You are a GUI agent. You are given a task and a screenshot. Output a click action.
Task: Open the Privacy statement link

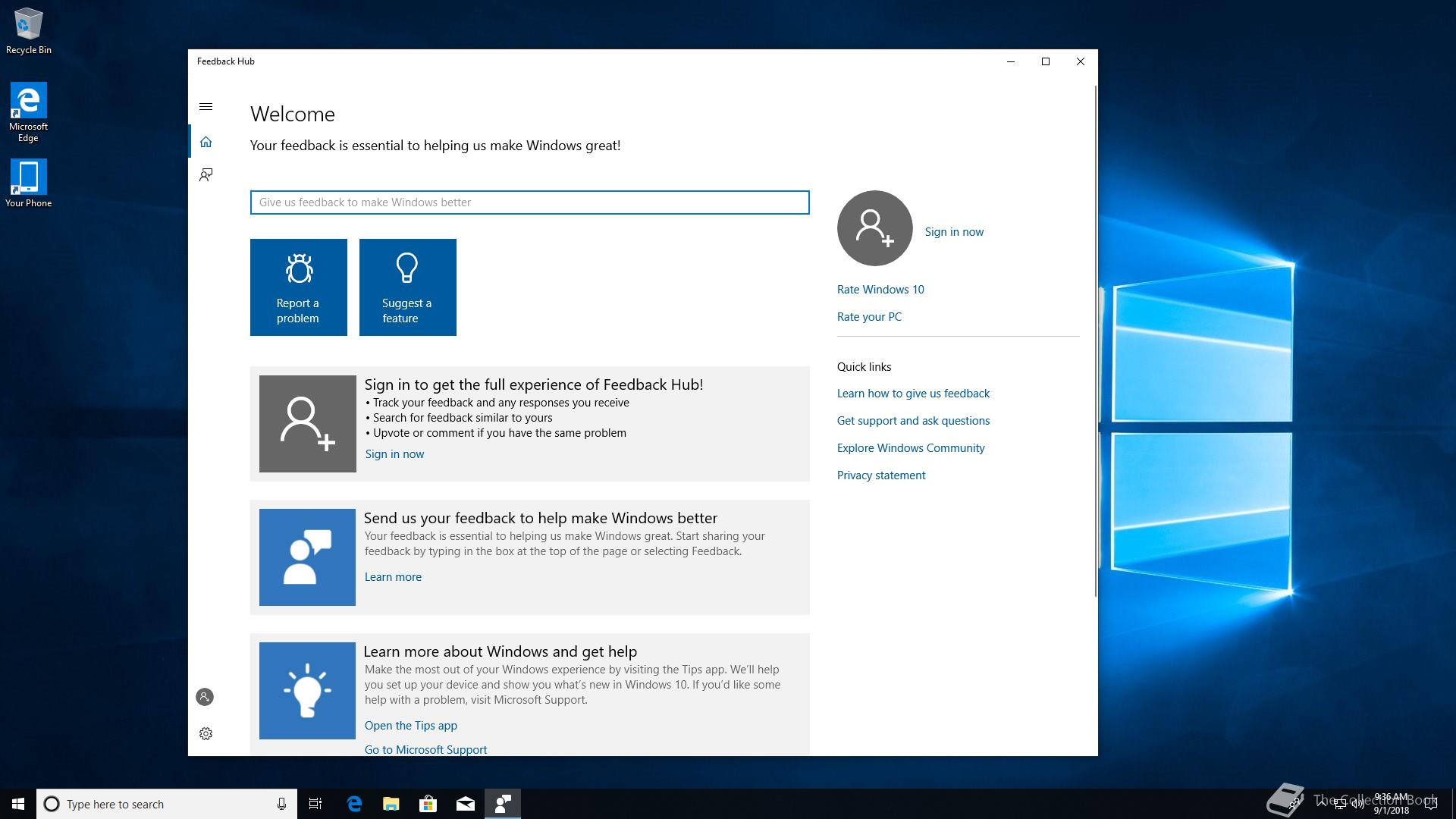click(881, 475)
